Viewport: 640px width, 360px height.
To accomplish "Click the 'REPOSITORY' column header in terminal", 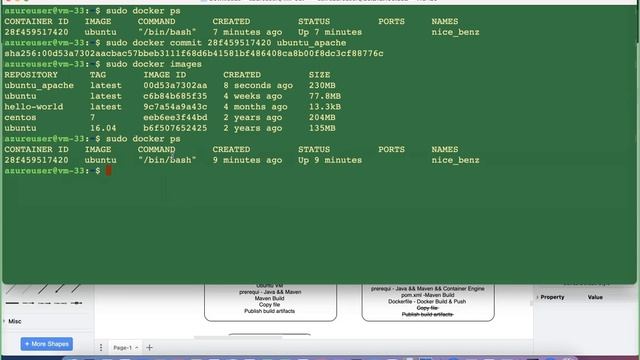I will (31, 75).
